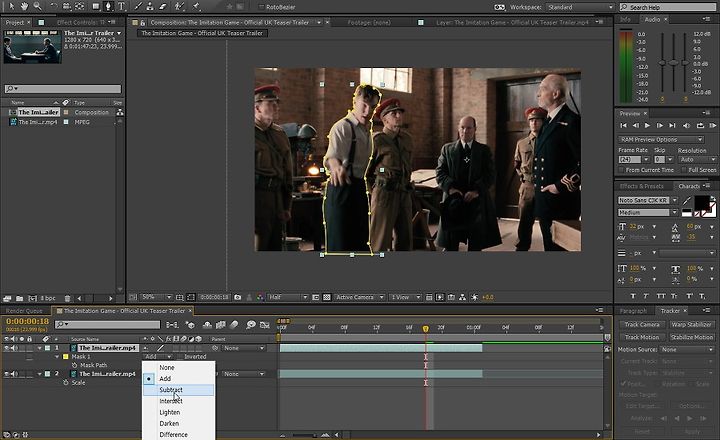Enable the Full Screen preview checkbox
Screen dimensions: 720x440
[683, 170]
